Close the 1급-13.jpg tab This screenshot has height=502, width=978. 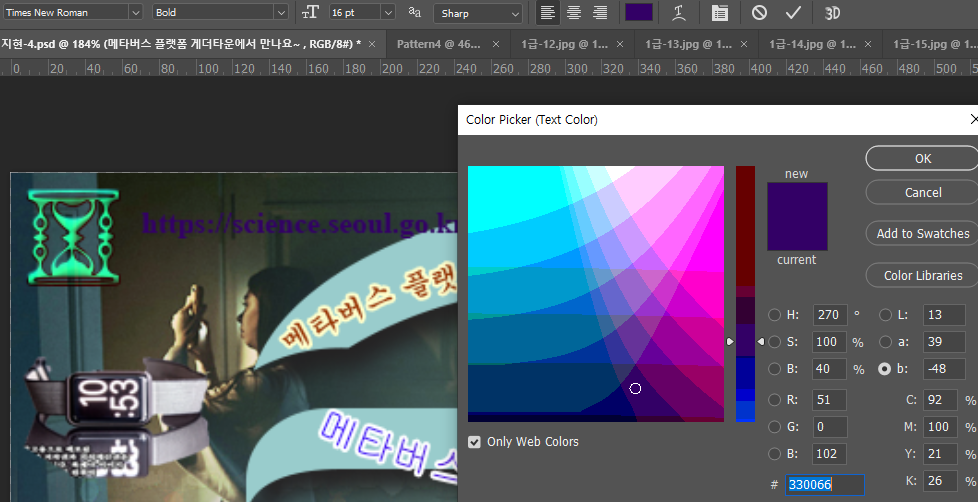click(744, 44)
